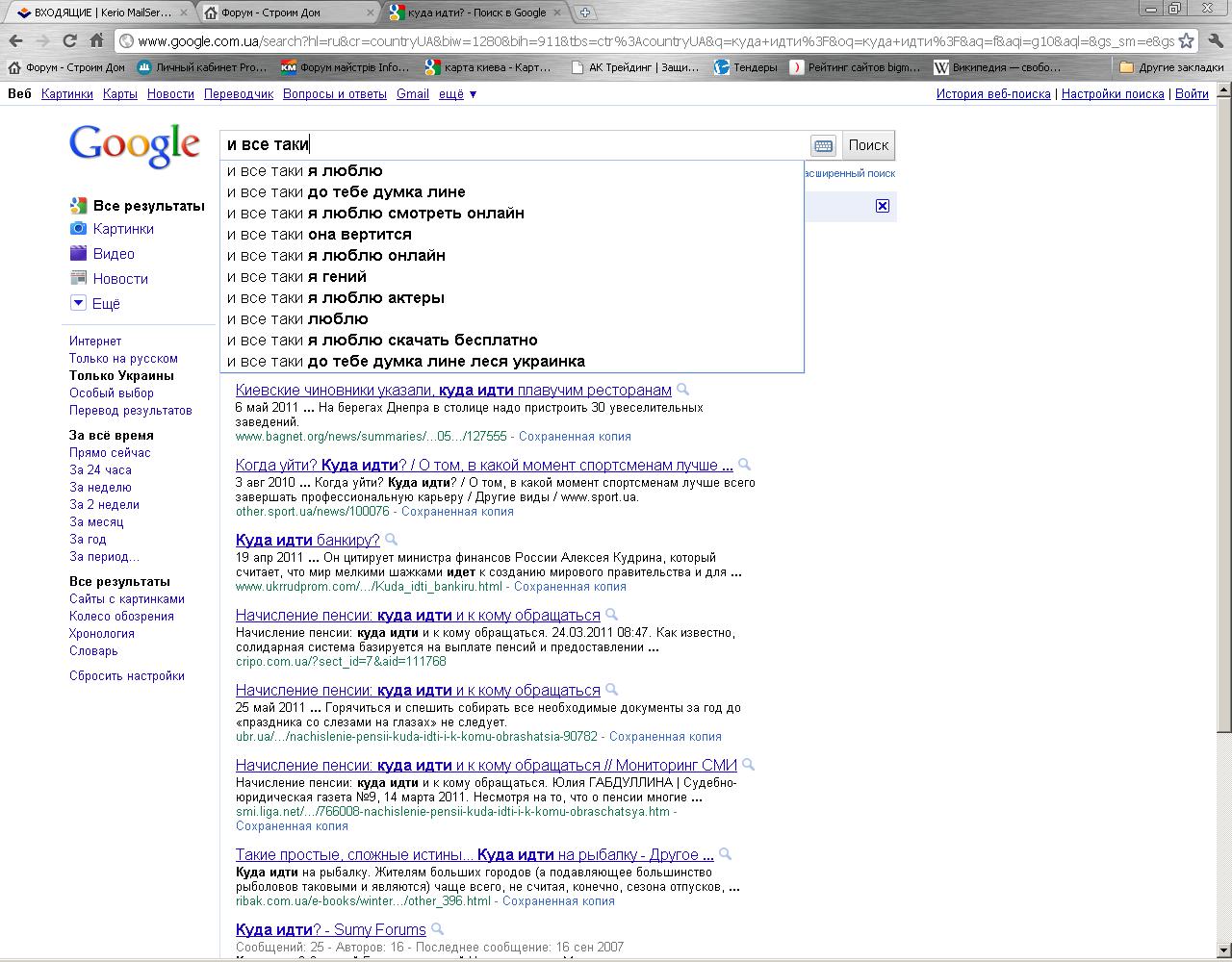
Task: Click the magnifier next to the ubr.ua result
Action: [x=611, y=690]
